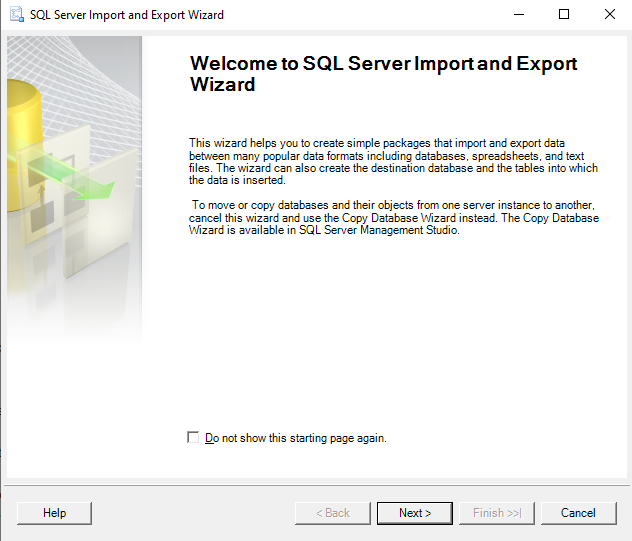Image resolution: width=632 pixels, height=541 pixels.
Task: Open Help for the wizard
Action: [54, 513]
